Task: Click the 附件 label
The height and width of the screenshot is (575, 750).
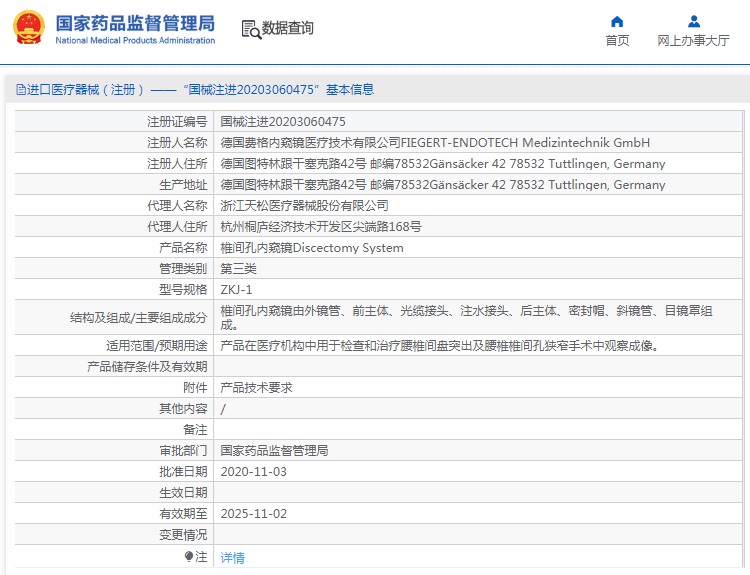Action: coord(195,387)
